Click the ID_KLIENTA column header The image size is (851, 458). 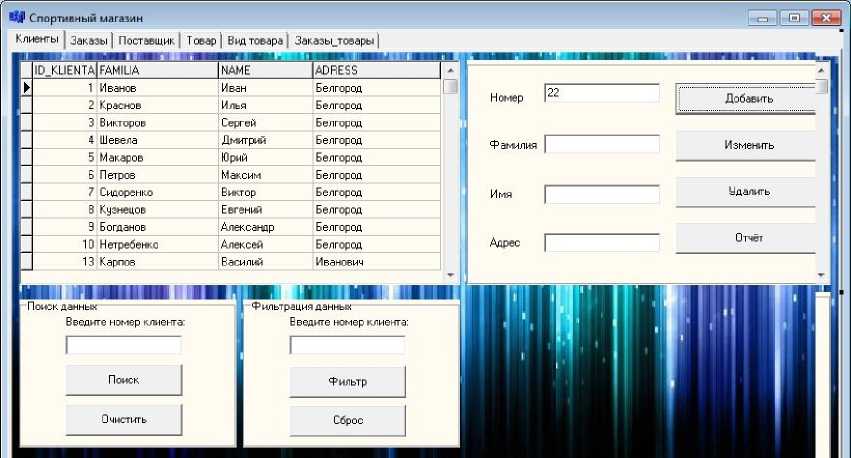65,70
